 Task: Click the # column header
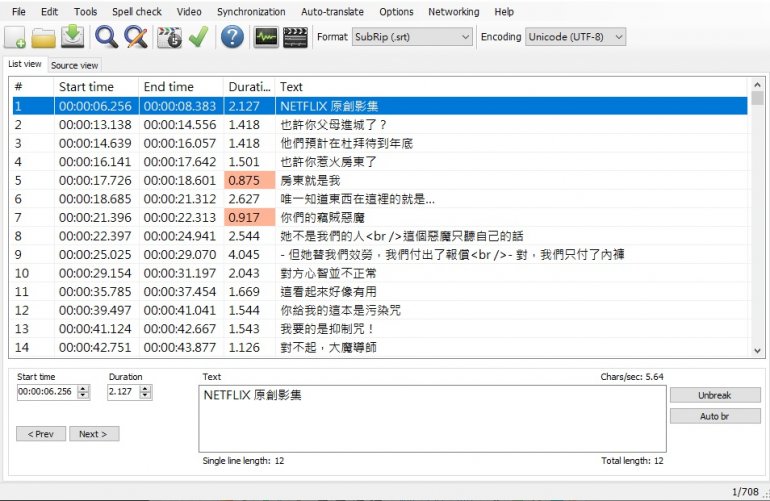point(32,87)
